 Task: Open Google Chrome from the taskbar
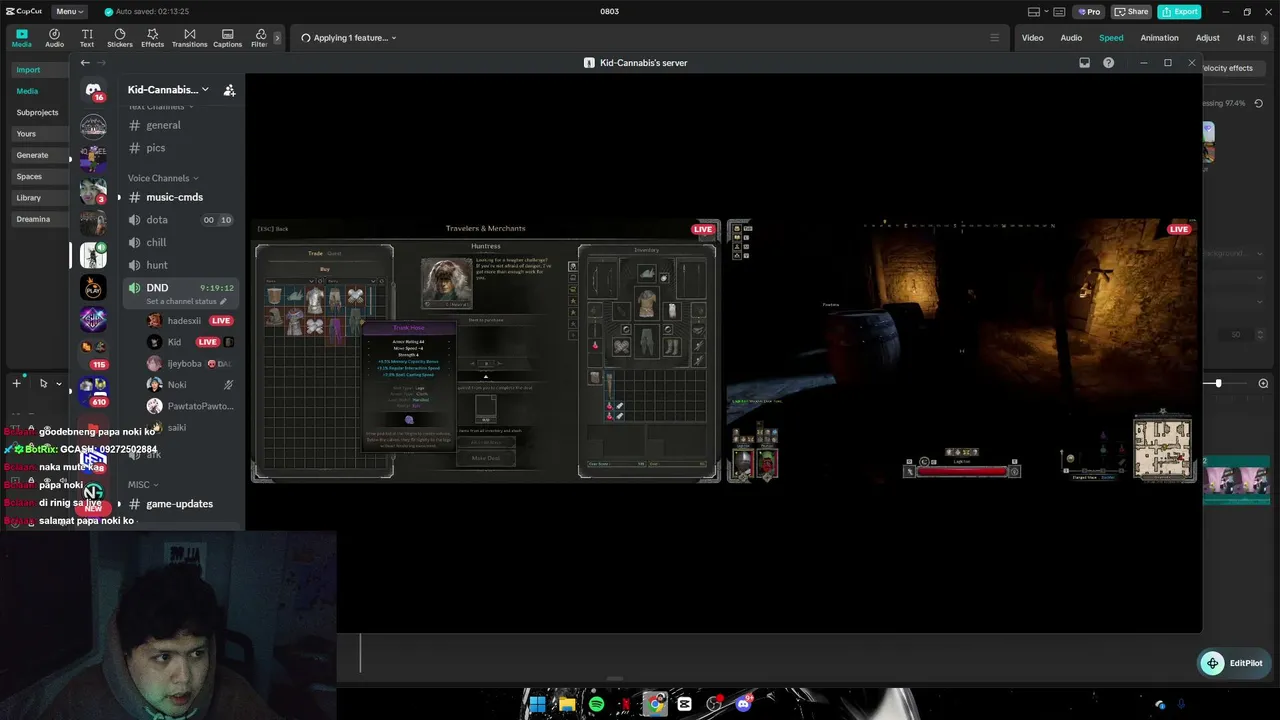(x=655, y=704)
